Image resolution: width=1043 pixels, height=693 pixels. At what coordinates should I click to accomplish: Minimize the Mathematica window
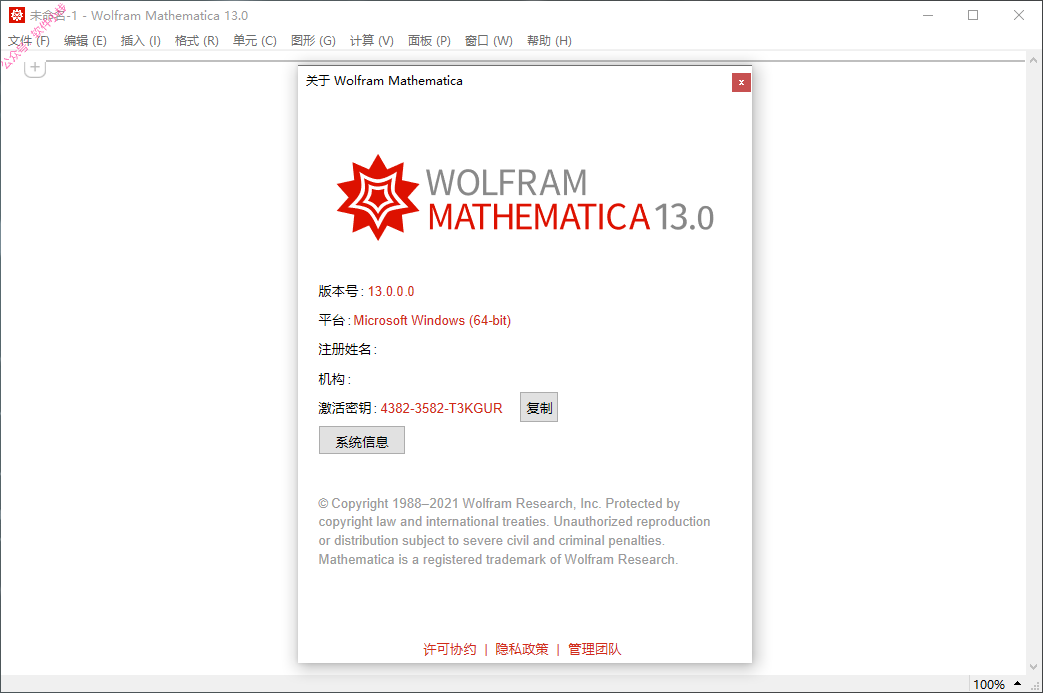(928, 15)
